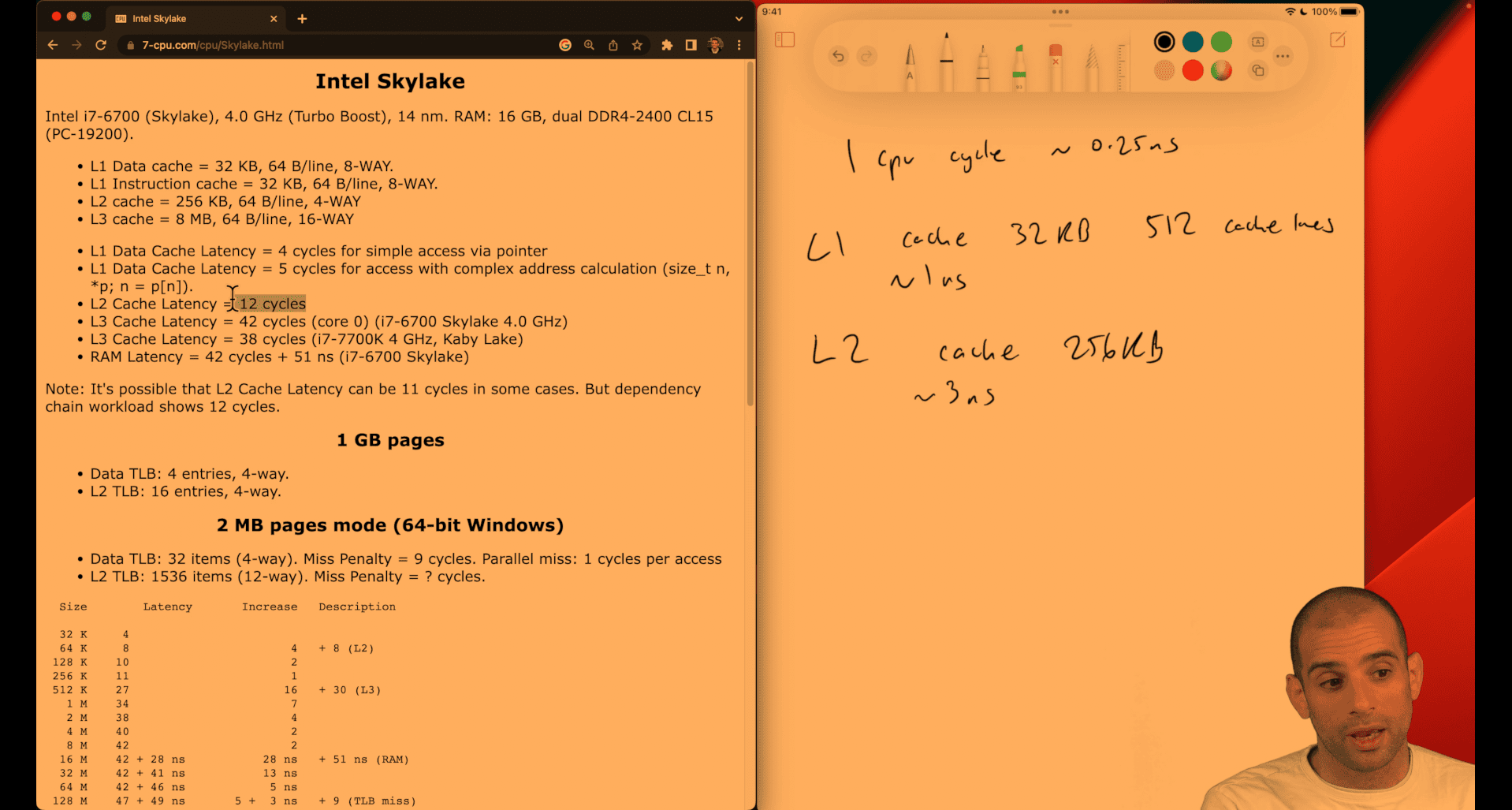Expand the tab search chevron
The height and width of the screenshot is (810, 1512).
(x=739, y=18)
